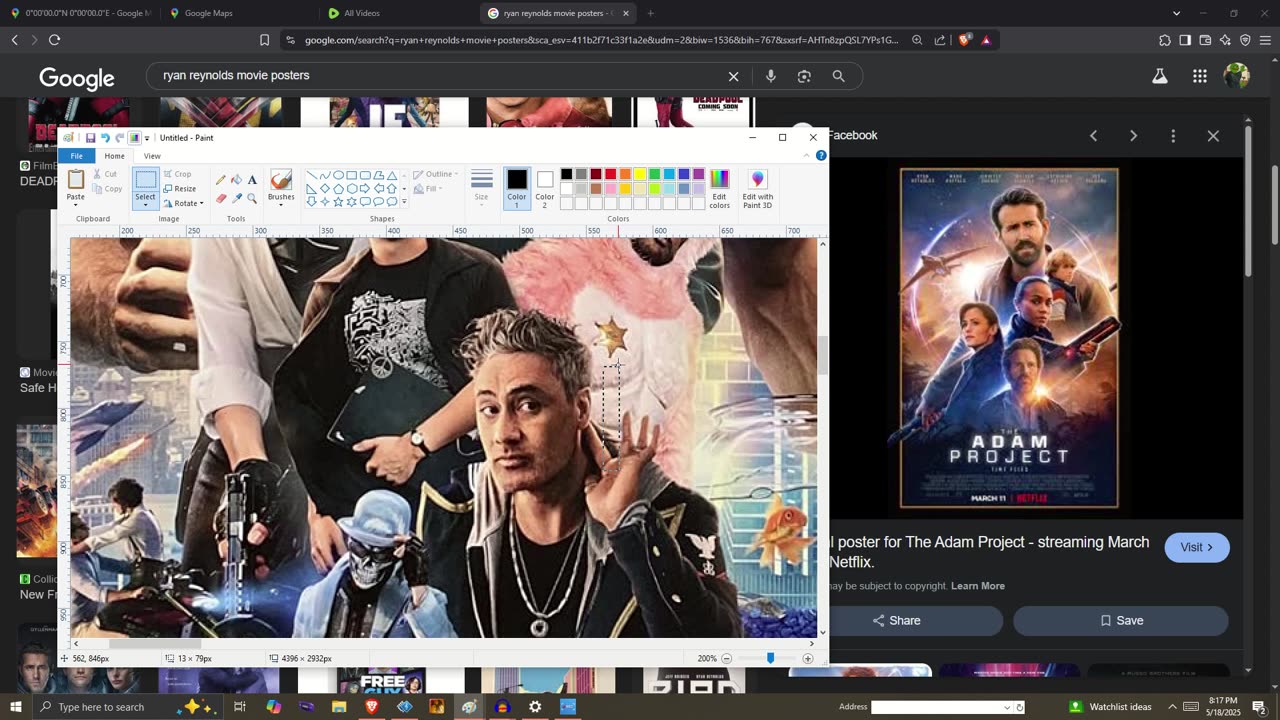Choose the Five-point star shape
Image resolution: width=1280 pixels, height=720 pixels.
[x=338, y=201]
